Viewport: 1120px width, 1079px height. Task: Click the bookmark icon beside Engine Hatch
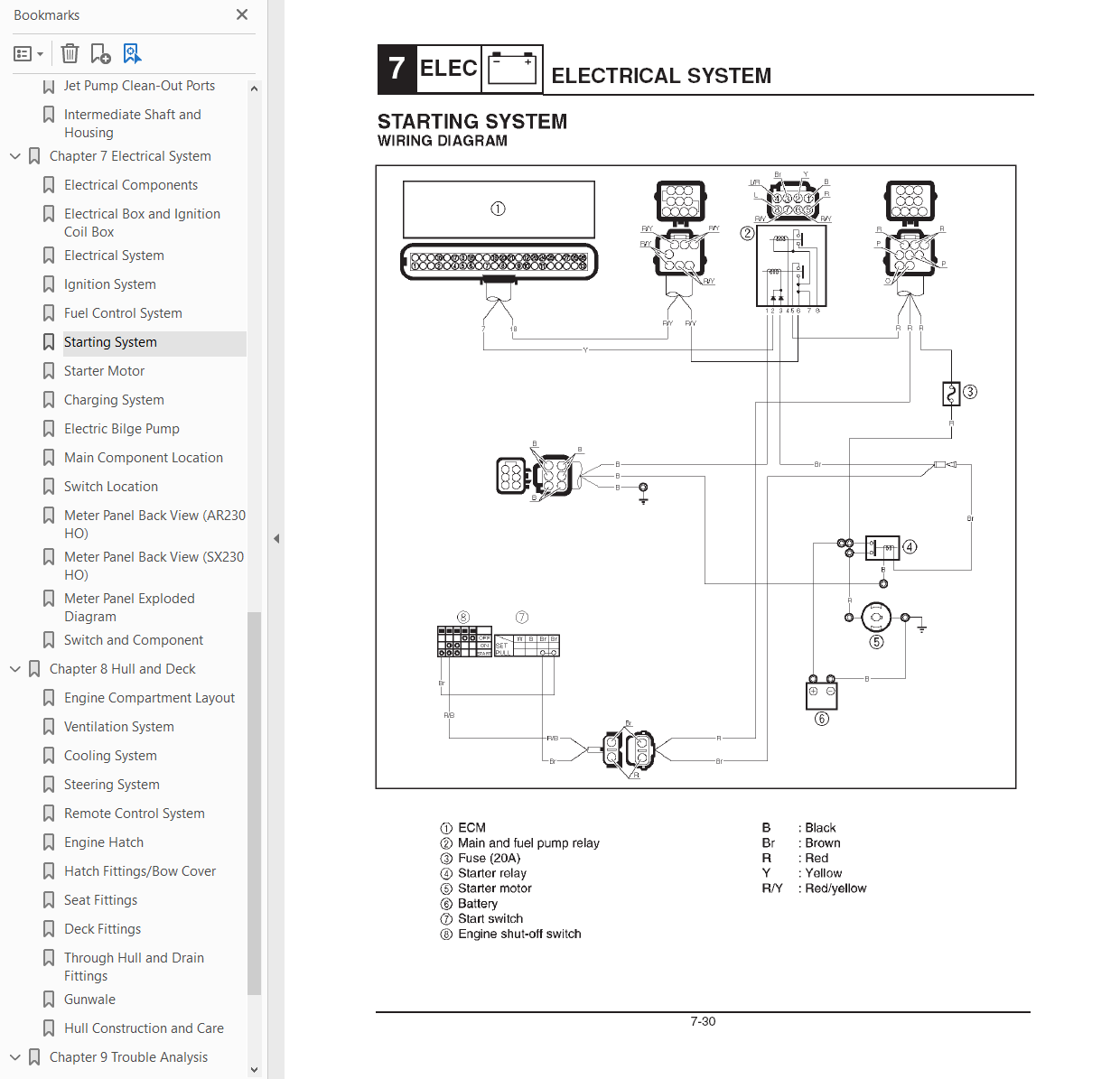[49, 842]
